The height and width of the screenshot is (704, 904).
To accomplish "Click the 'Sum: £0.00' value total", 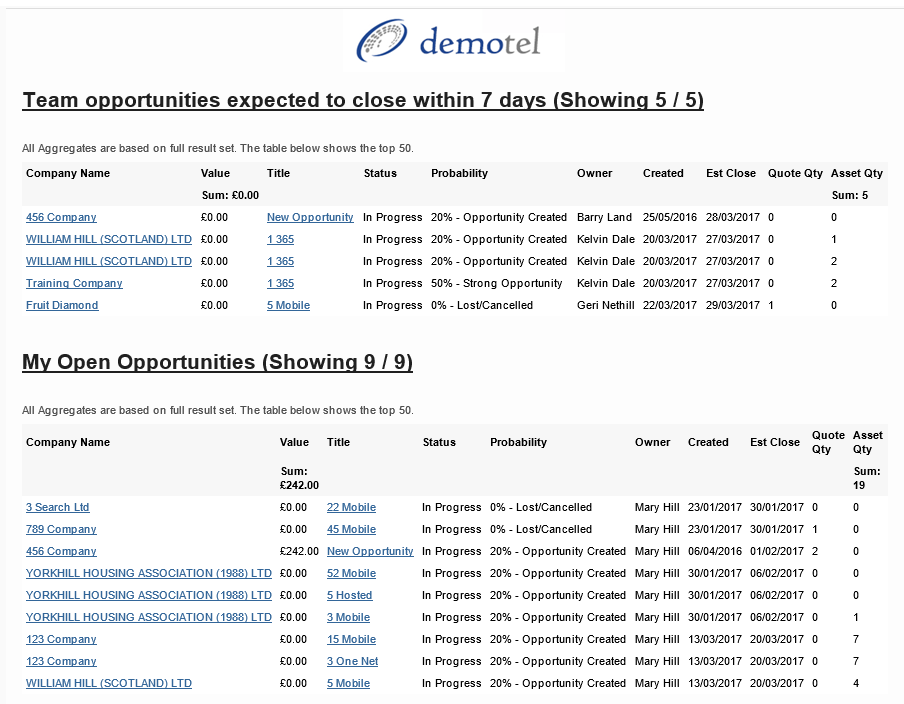I will (230, 195).
